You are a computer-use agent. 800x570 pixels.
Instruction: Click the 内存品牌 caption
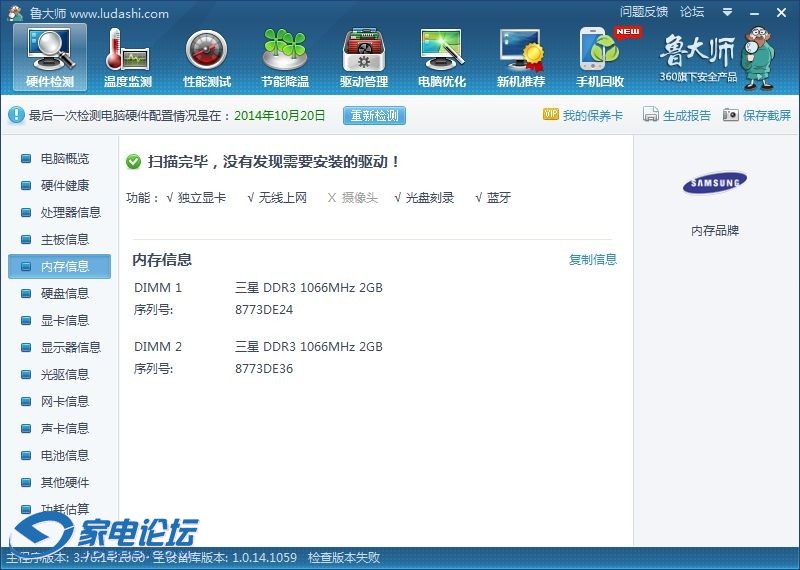(x=715, y=231)
